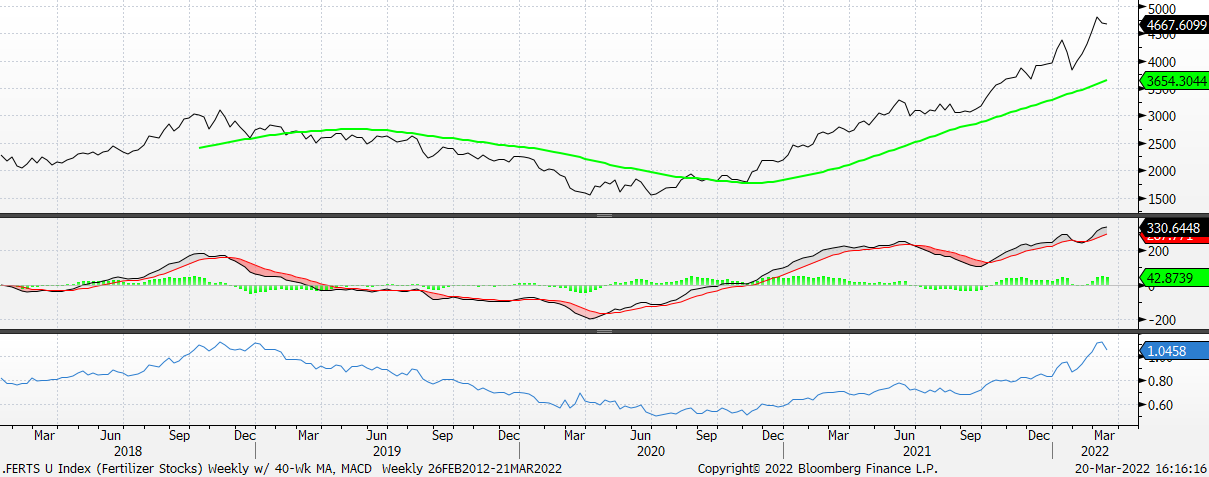This screenshot has width=1209, height=477.
Task: Click the 2020 year label on time axis
Action: pyautogui.click(x=651, y=451)
